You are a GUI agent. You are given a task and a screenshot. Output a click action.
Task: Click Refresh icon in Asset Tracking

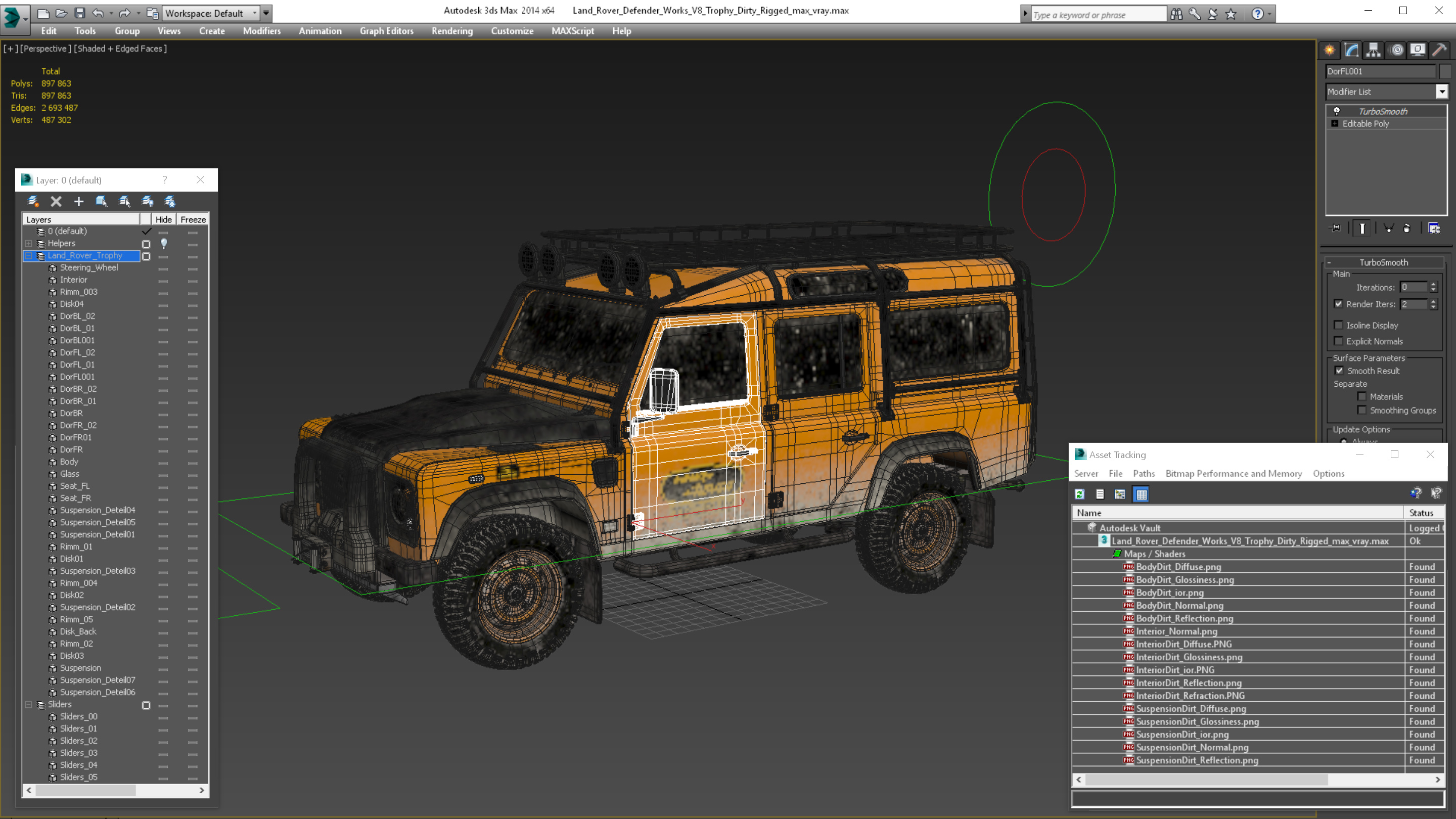tap(1079, 494)
